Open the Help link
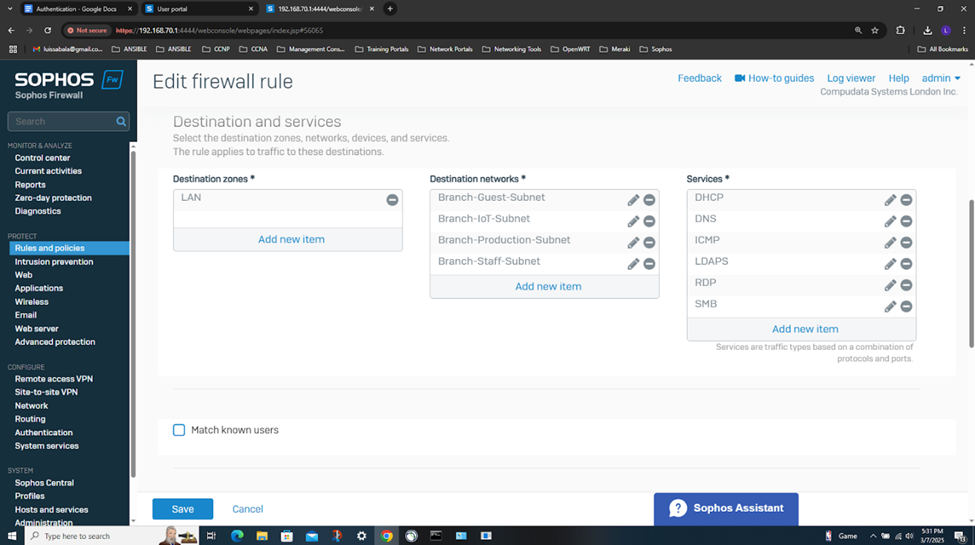The image size is (975, 545). click(x=899, y=78)
